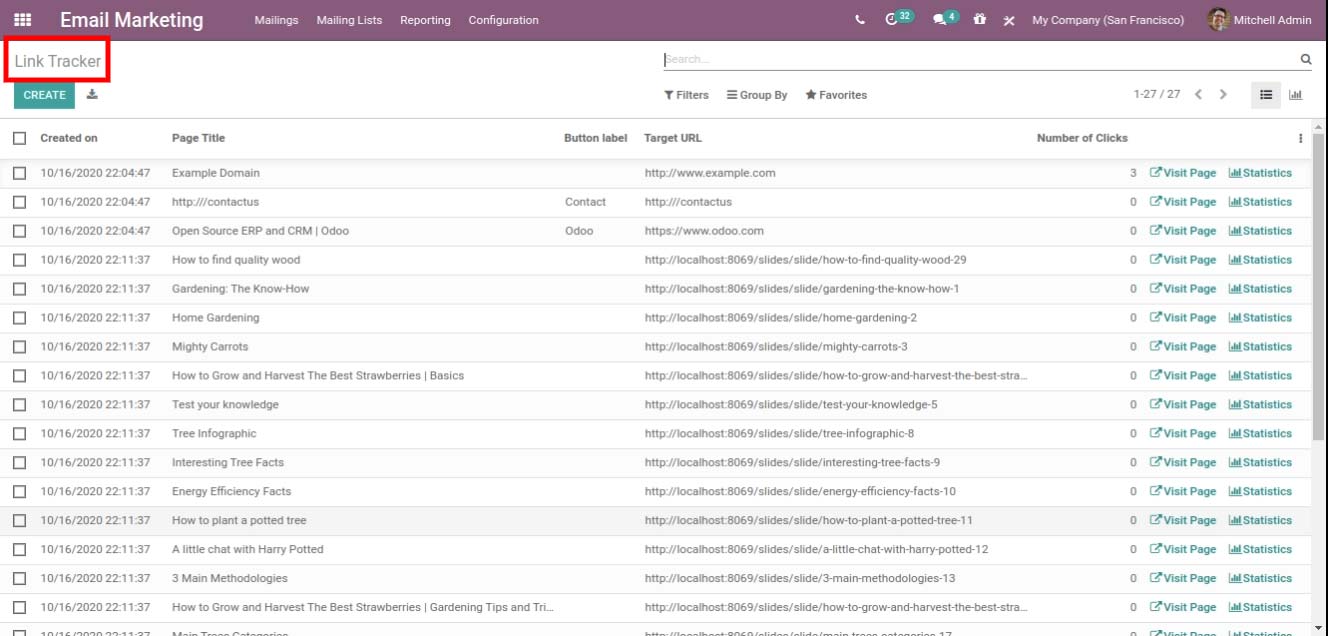Click the phone call icon in top bar
This screenshot has height=636, width=1328.
[860, 20]
